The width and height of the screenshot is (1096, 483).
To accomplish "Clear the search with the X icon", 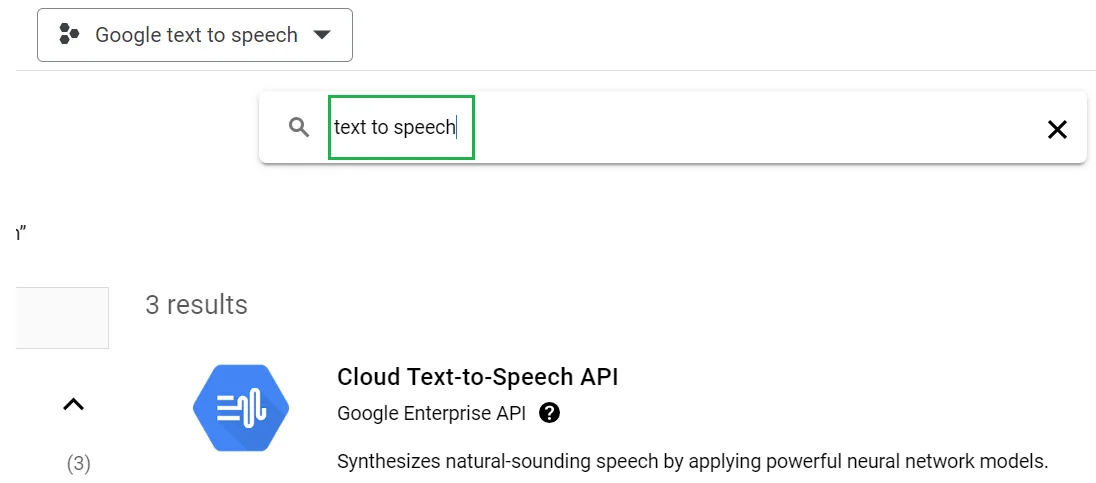I will click(x=1057, y=128).
